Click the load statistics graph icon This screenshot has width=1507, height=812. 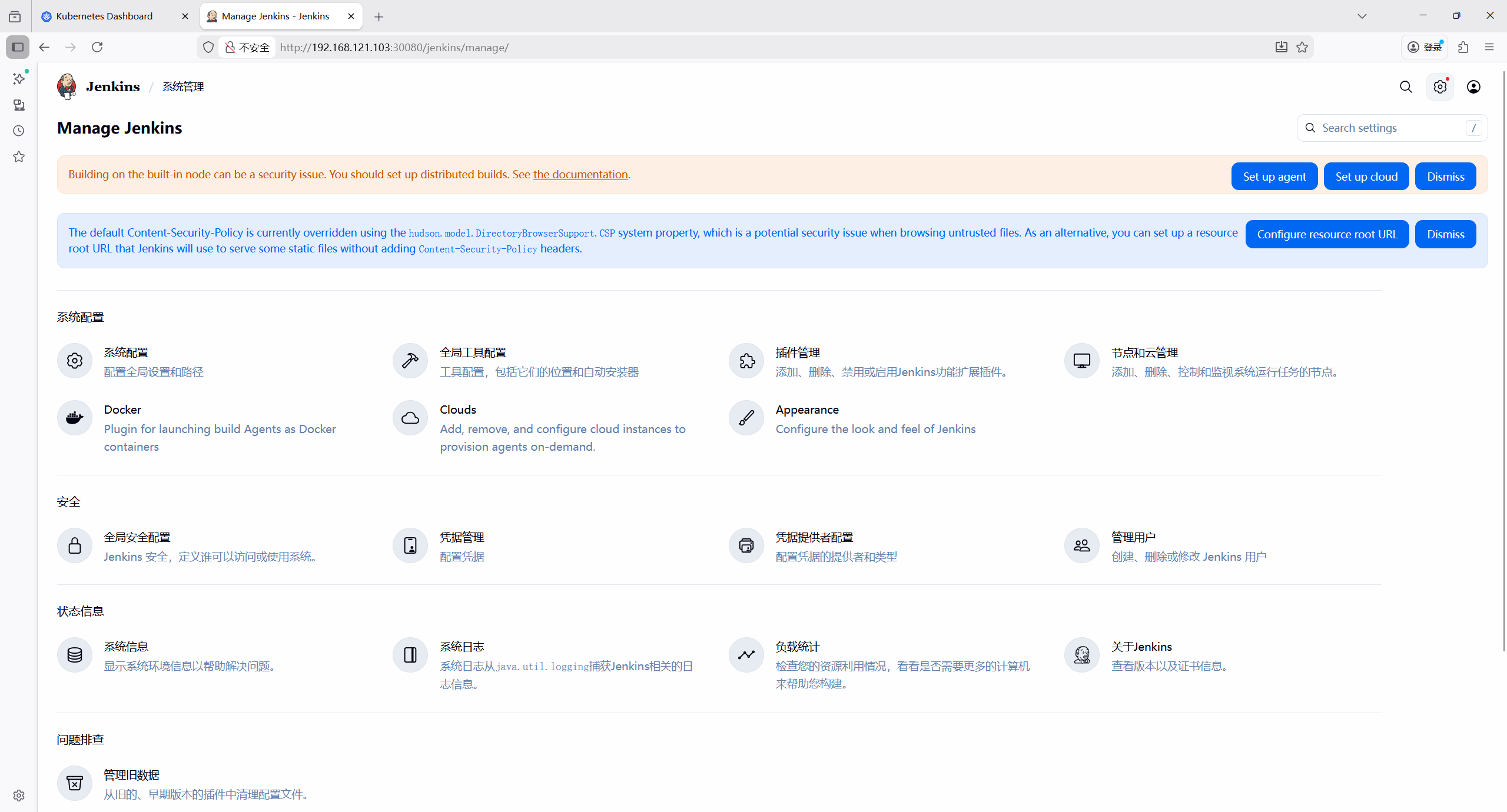[746, 655]
